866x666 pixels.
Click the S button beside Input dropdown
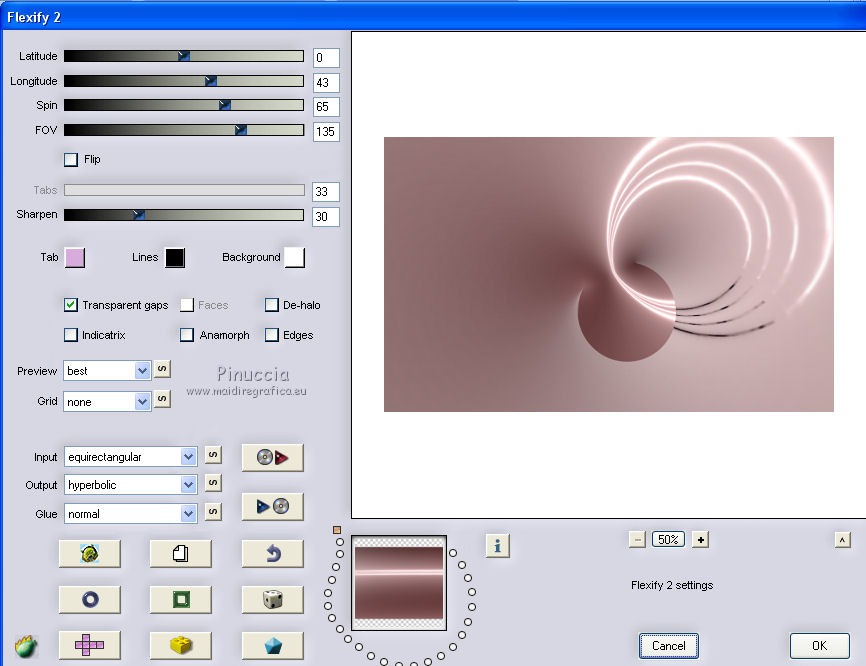(213, 455)
